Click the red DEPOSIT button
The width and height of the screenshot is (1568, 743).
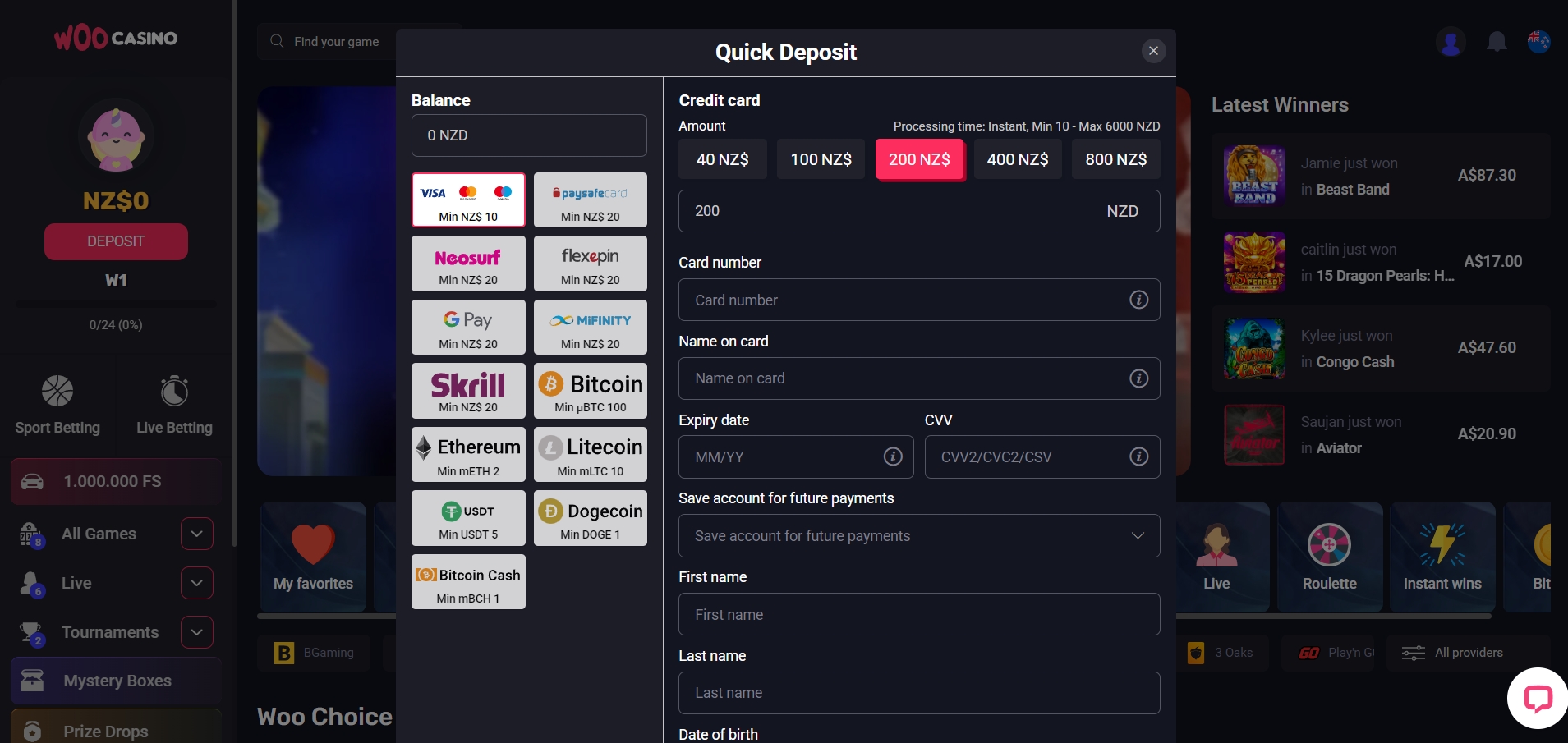click(116, 241)
